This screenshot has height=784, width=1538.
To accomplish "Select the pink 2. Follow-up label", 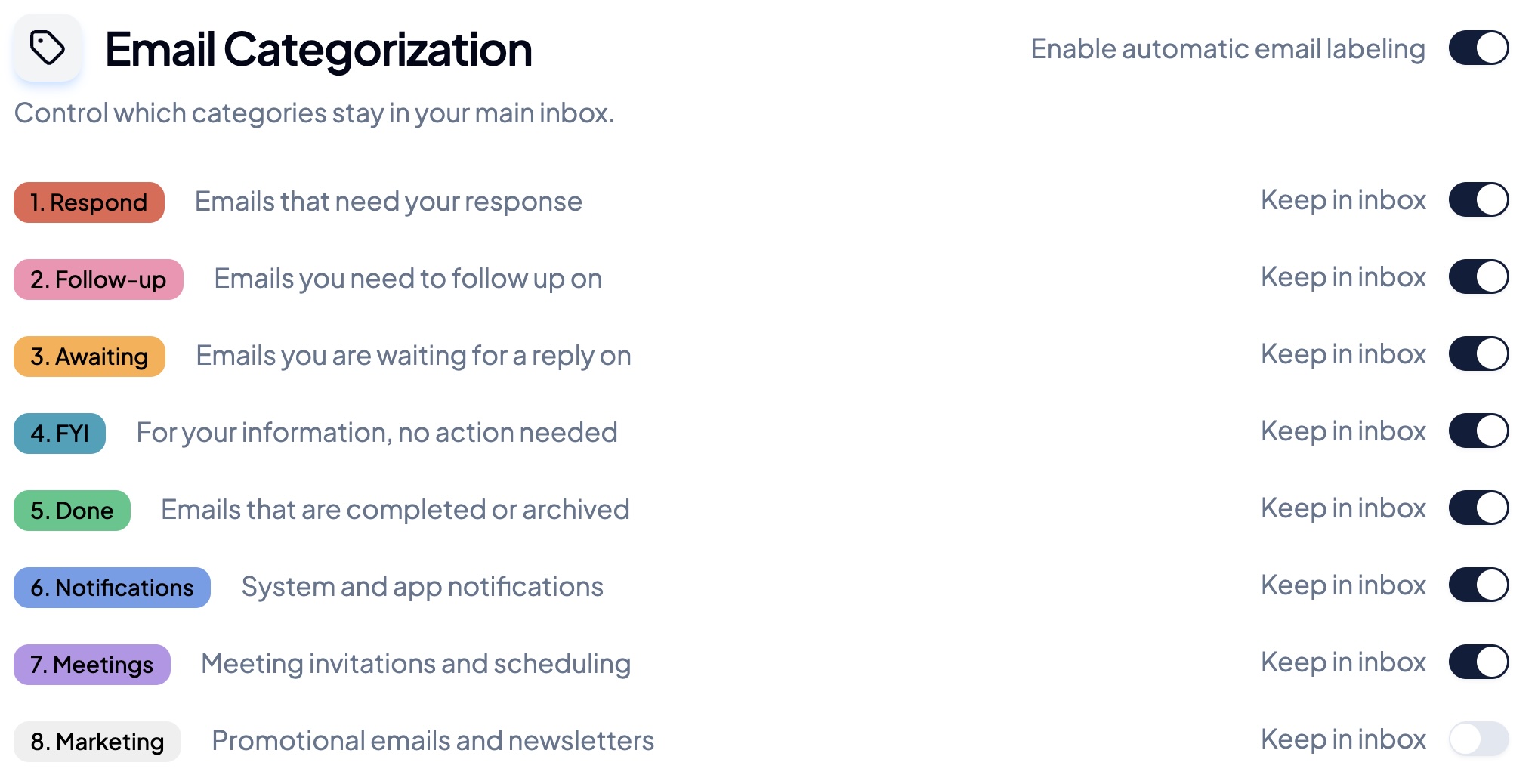I will tap(98, 279).
